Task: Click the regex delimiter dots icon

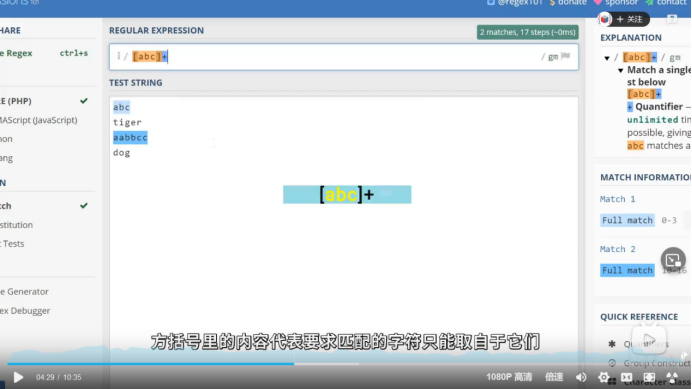Action: pos(118,56)
